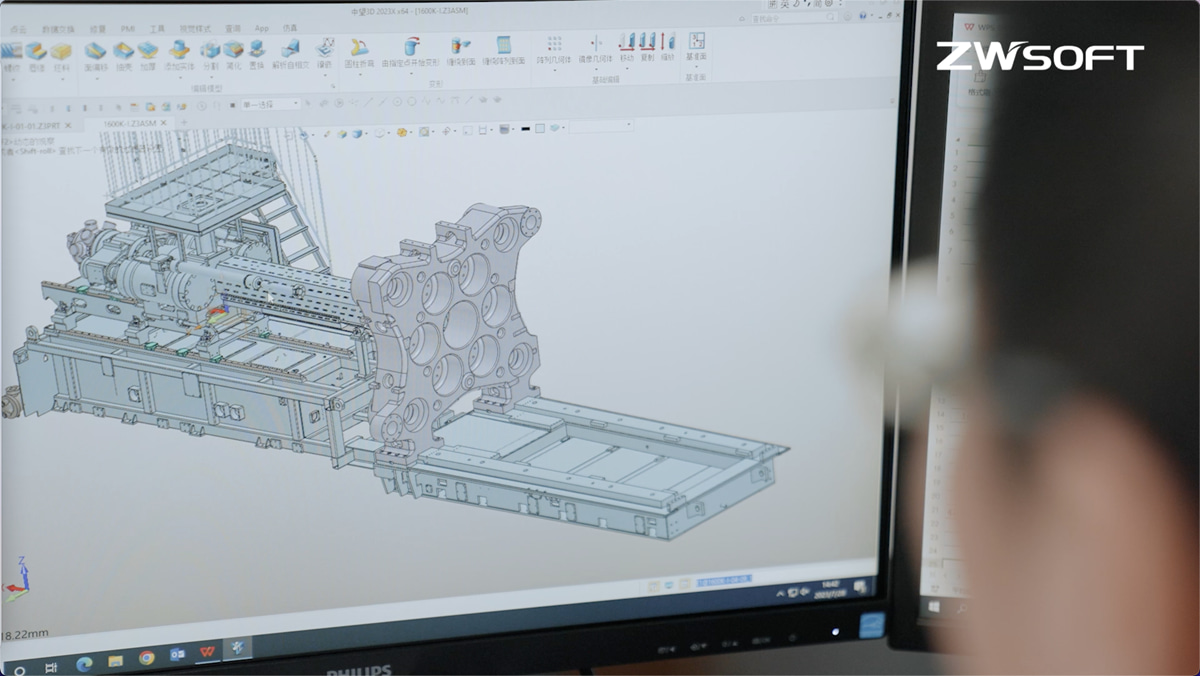Select the 加厚 (thicken) tool
Viewport: 1200px width, 676px height.
point(148,56)
